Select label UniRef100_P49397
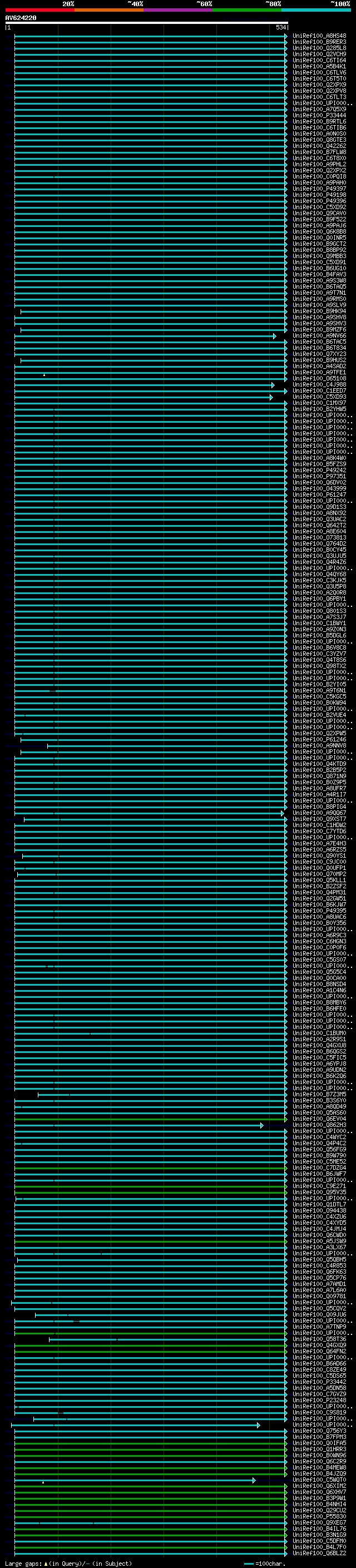Viewport: 356px width, 1568px height. pyautogui.click(x=319, y=189)
